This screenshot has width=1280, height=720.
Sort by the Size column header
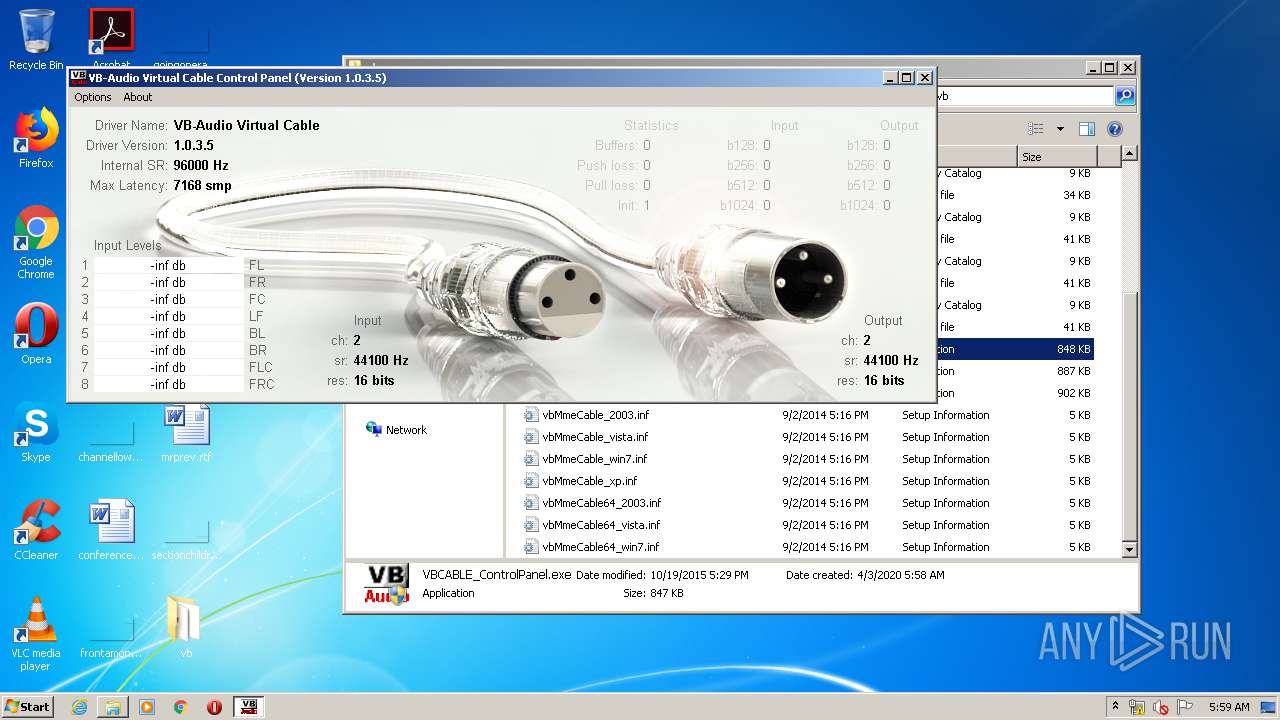[1057, 156]
